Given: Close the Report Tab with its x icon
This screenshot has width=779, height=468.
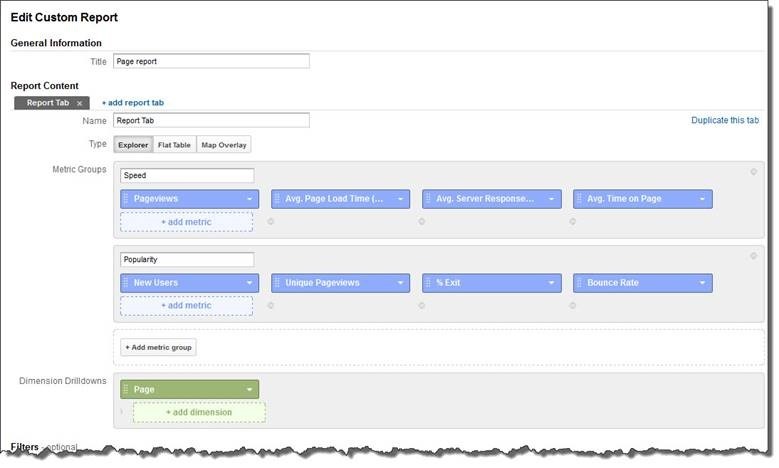Looking at the screenshot, I should click(80, 103).
